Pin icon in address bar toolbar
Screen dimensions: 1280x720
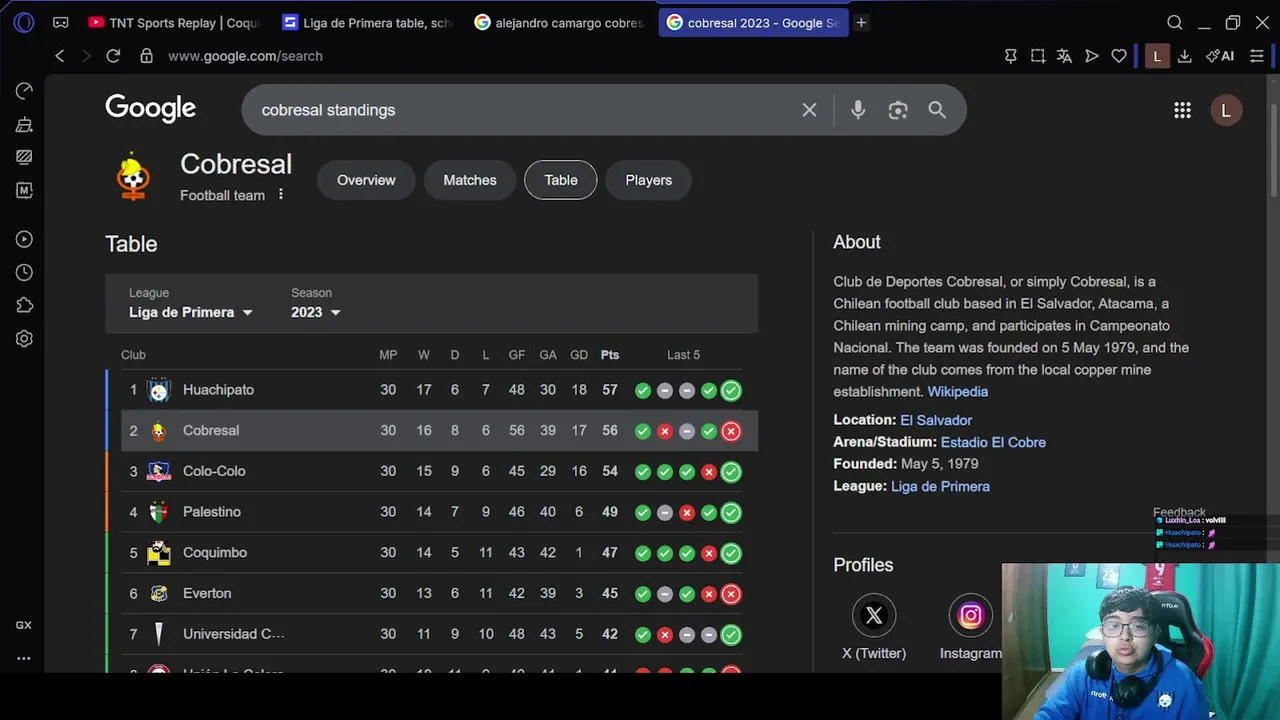(x=1011, y=56)
